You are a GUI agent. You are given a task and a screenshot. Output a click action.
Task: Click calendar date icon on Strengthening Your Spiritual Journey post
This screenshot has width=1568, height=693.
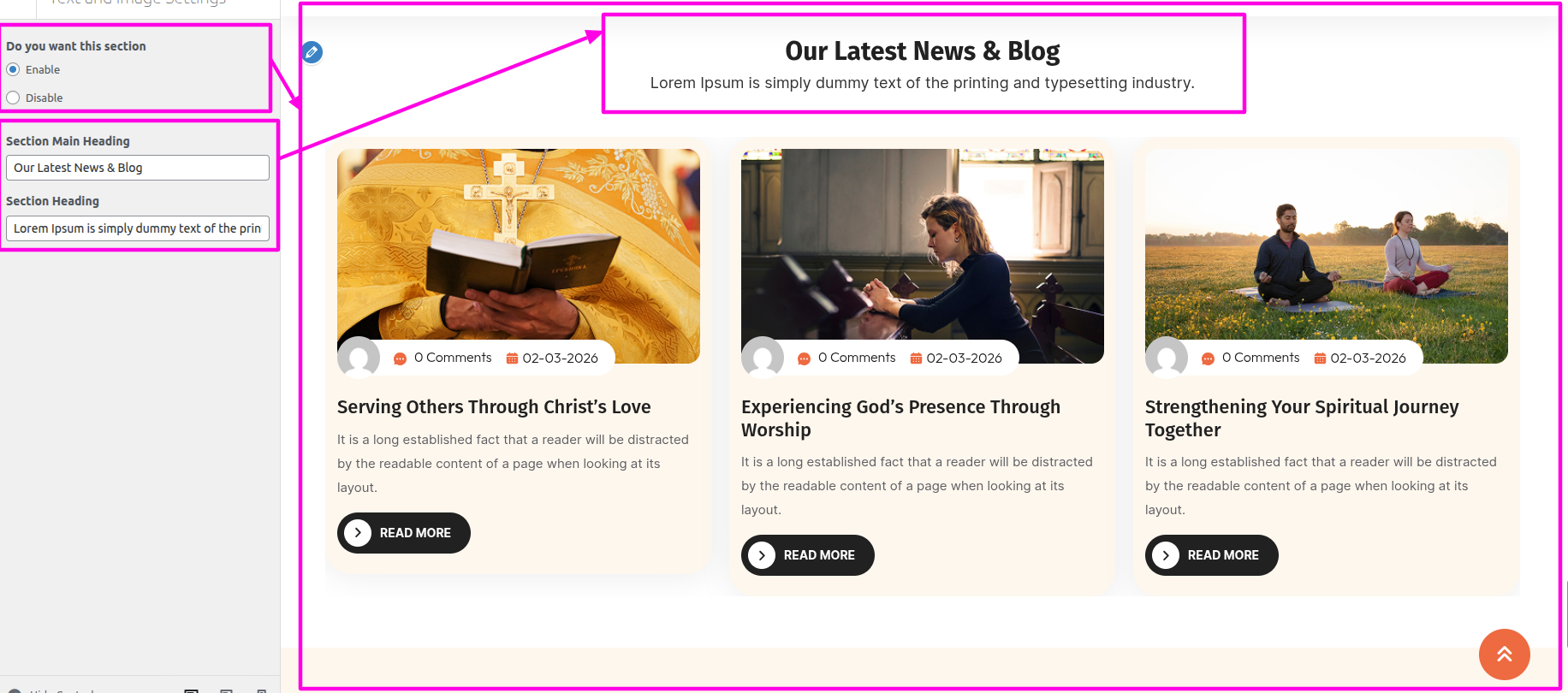click(x=1320, y=358)
